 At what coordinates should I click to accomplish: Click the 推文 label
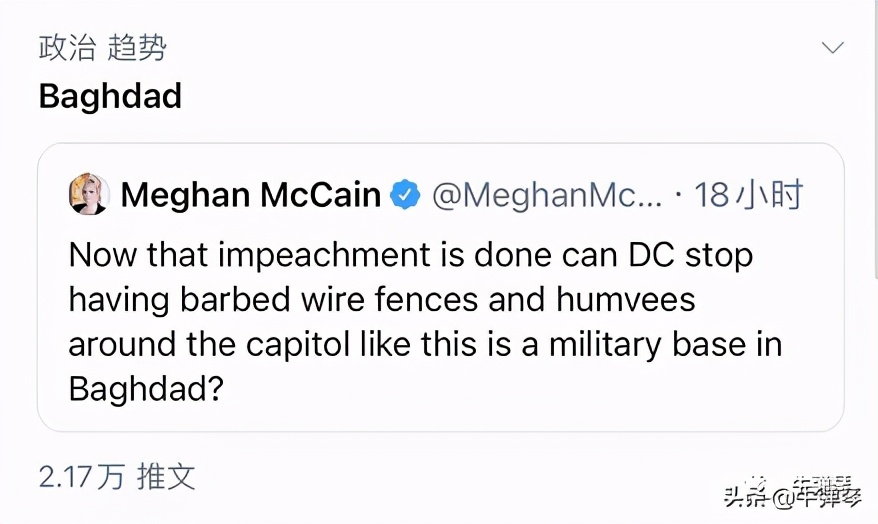point(166,477)
